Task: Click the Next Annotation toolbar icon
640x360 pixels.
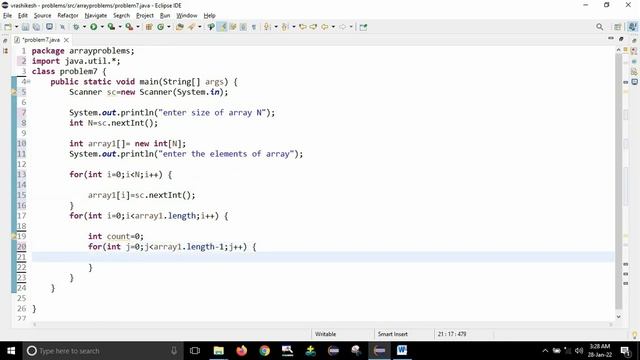Action: click(267, 27)
